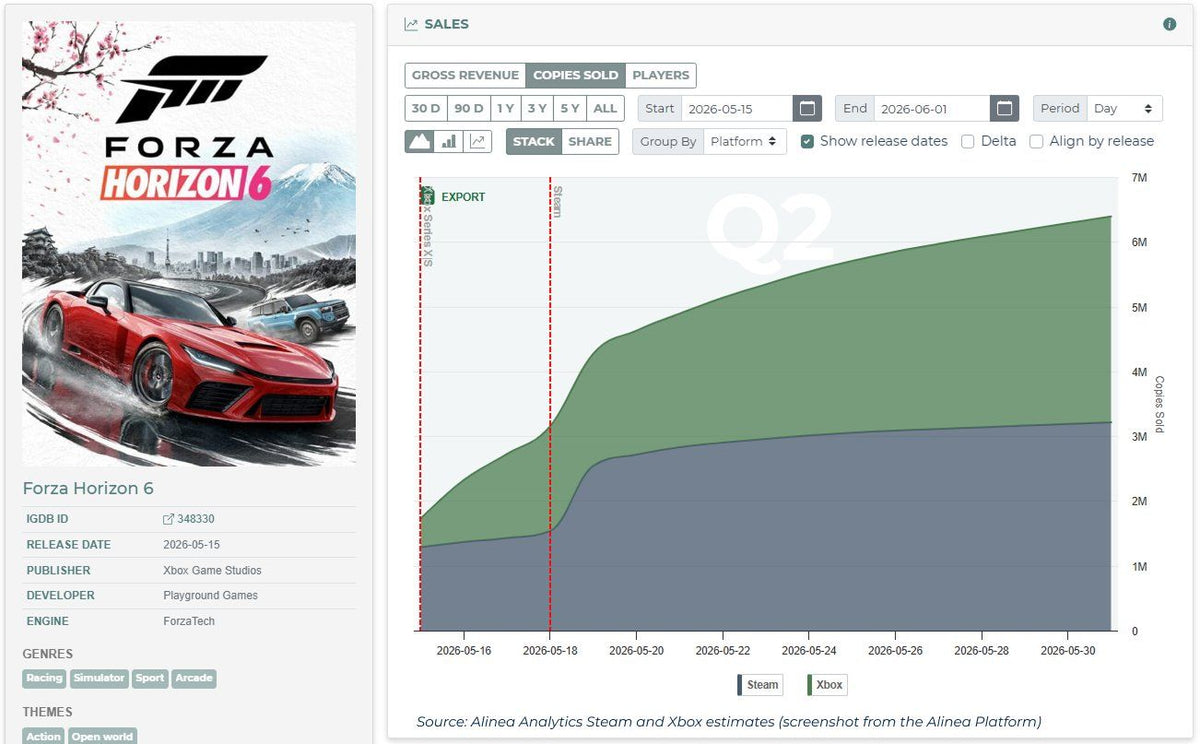Select the area chart view icon
This screenshot has height=744, width=1200.
pyautogui.click(x=420, y=141)
